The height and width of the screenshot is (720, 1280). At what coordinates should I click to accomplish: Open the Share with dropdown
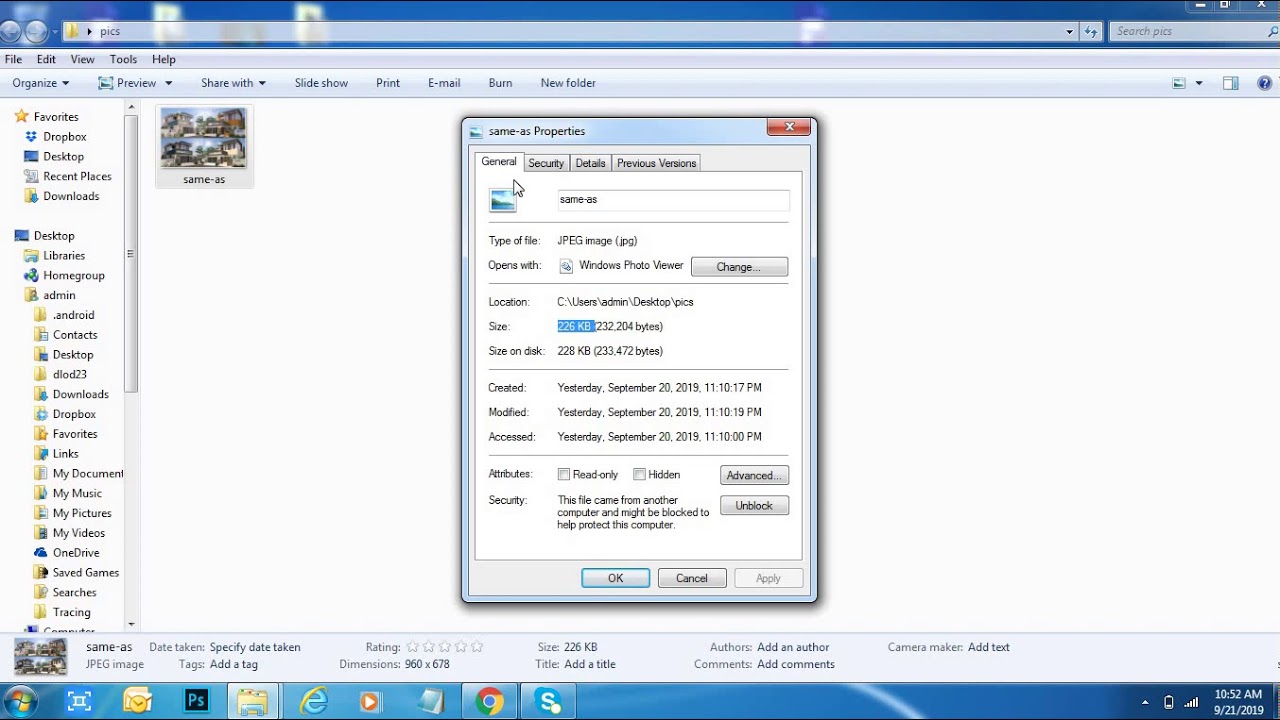(233, 83)
